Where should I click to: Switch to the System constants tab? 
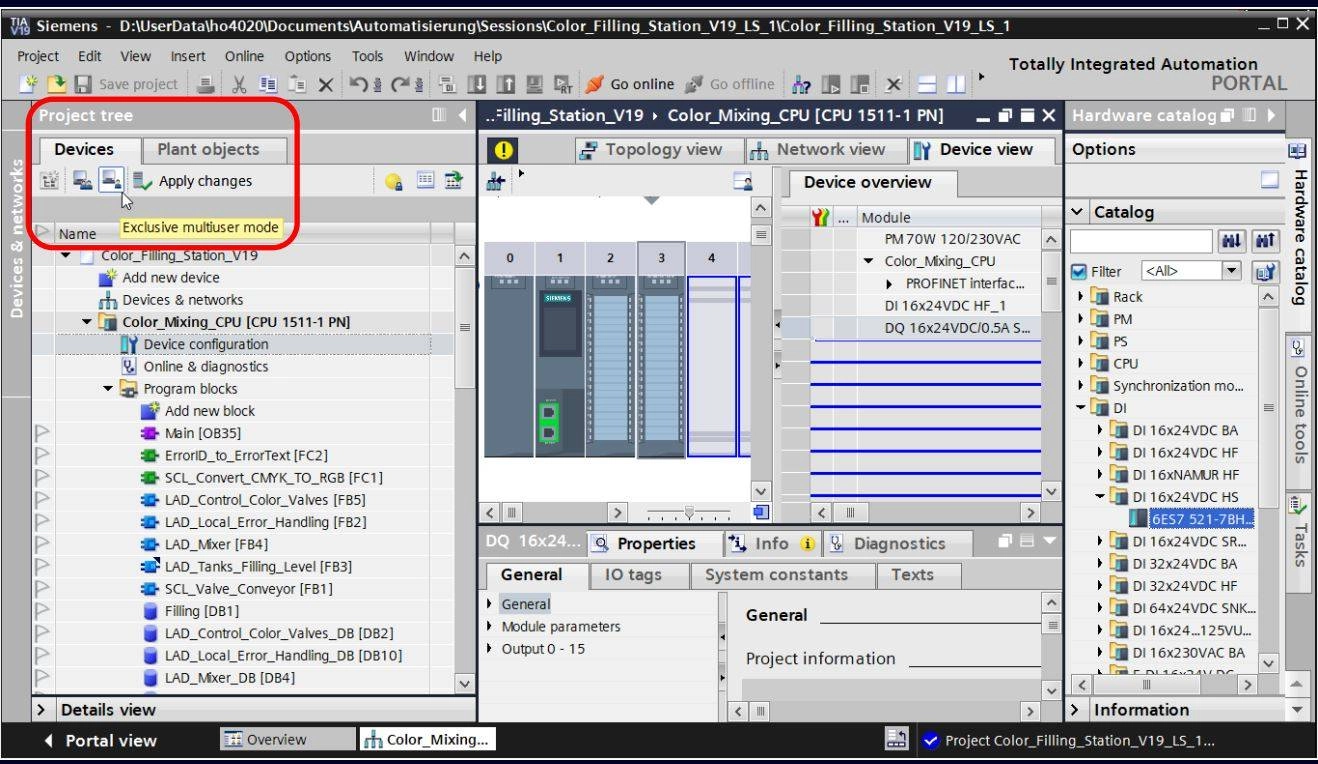(776, 575)
